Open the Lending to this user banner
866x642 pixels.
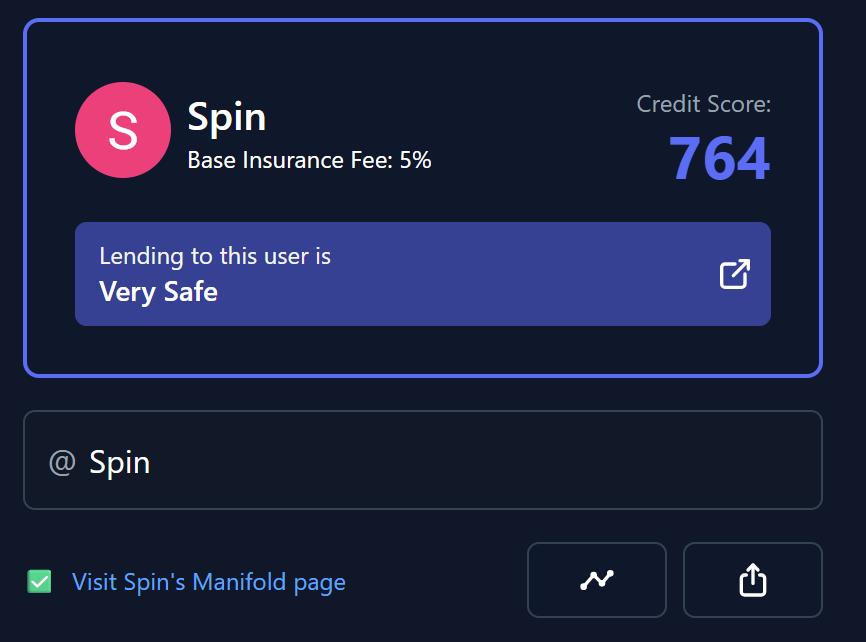[423, 274]
